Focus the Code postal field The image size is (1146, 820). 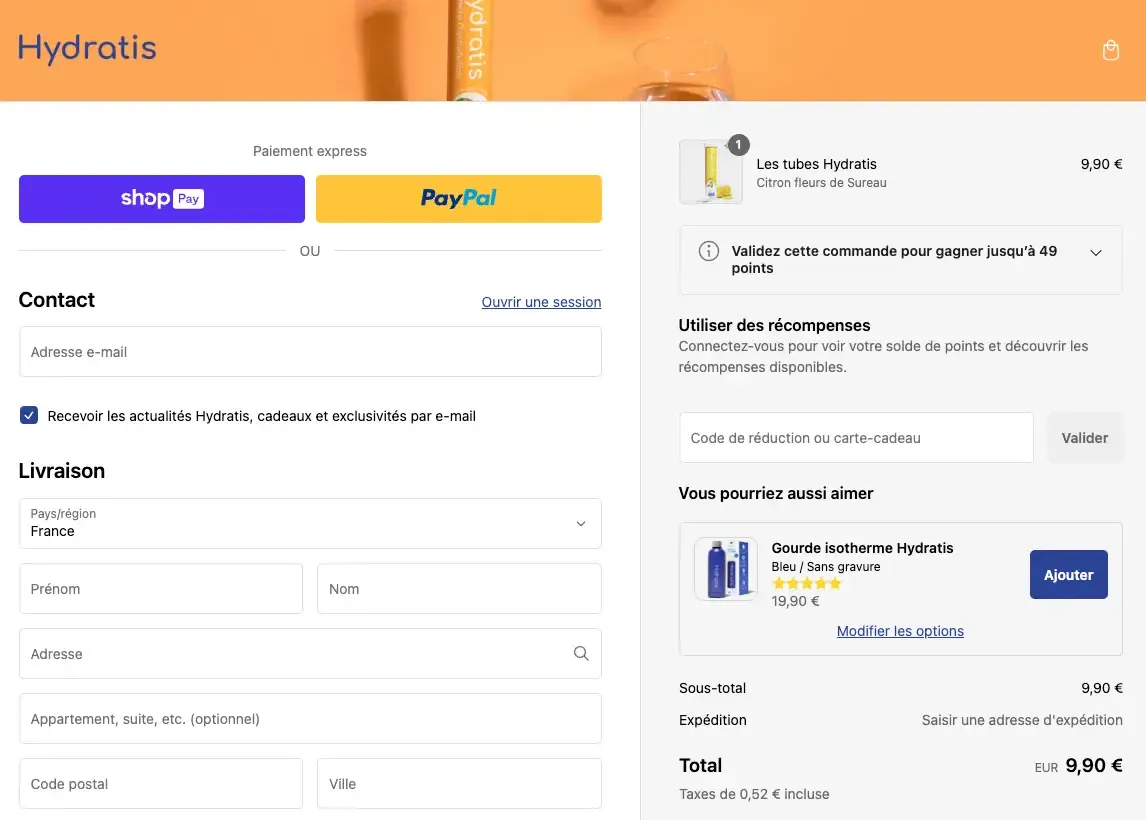(x=161, y=783)
